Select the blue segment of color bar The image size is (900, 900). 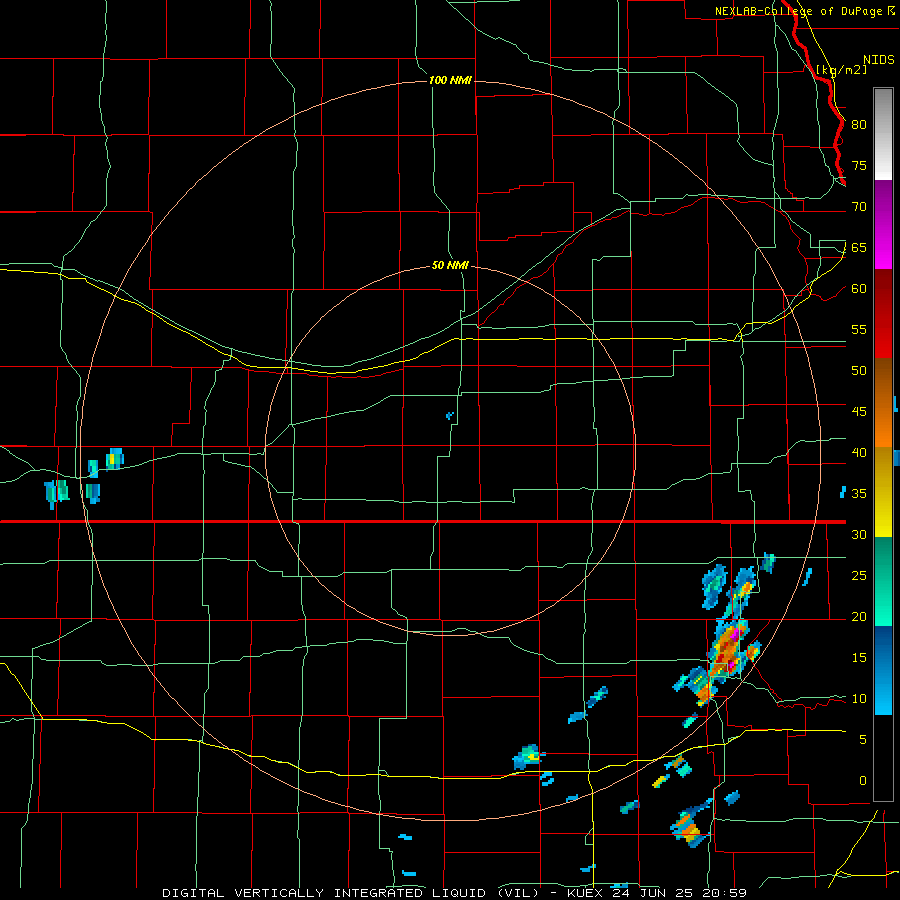[883, 670]
